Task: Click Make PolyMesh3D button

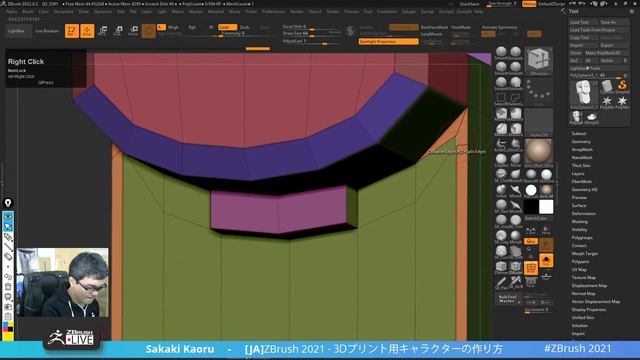Action: [x=607, y=53]
